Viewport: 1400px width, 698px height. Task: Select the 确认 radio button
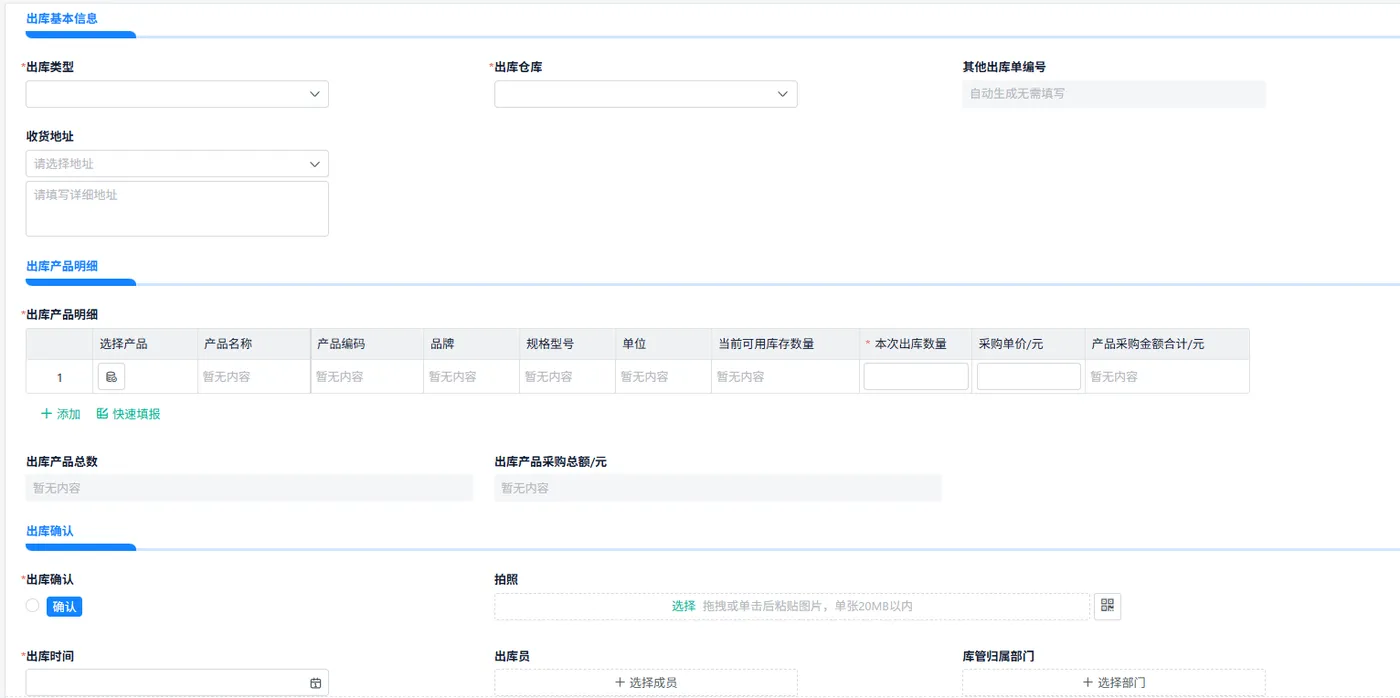coord(33,605)
